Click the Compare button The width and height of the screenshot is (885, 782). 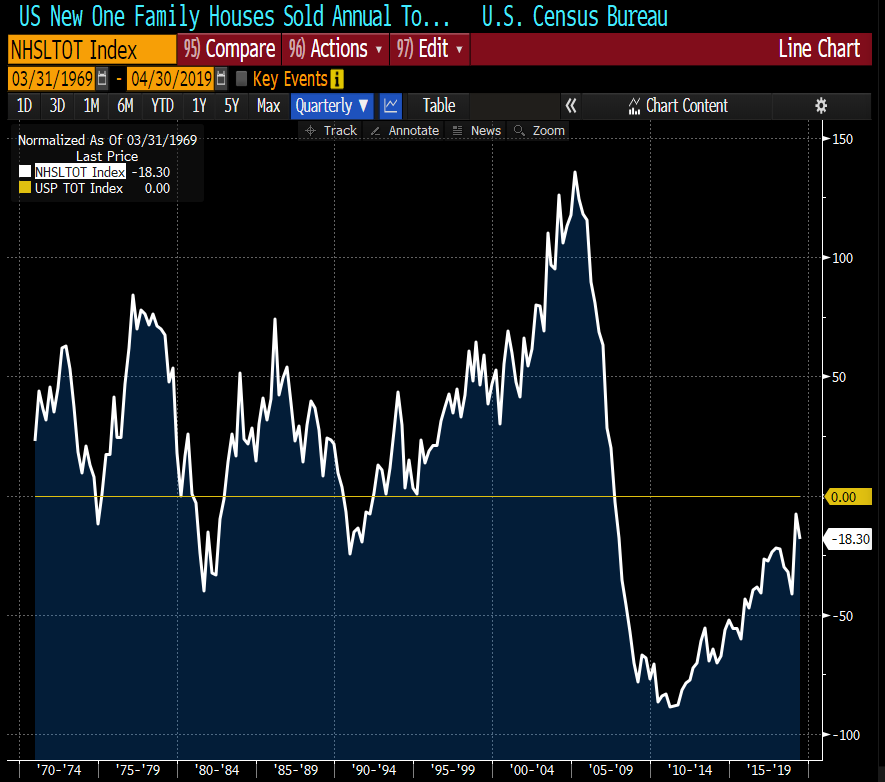[229, 49]
